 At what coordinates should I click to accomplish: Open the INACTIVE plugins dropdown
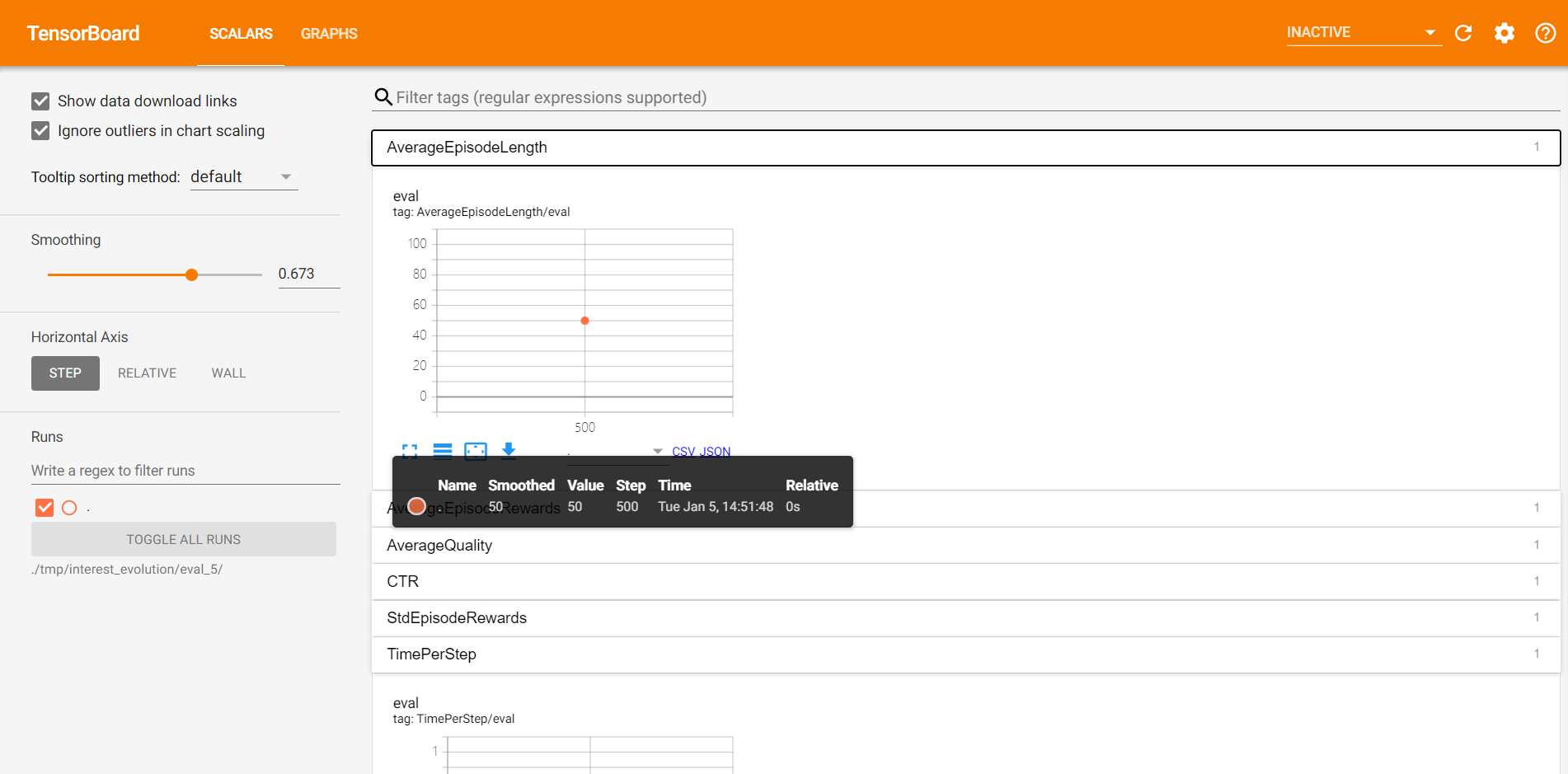coord(1364,33)
